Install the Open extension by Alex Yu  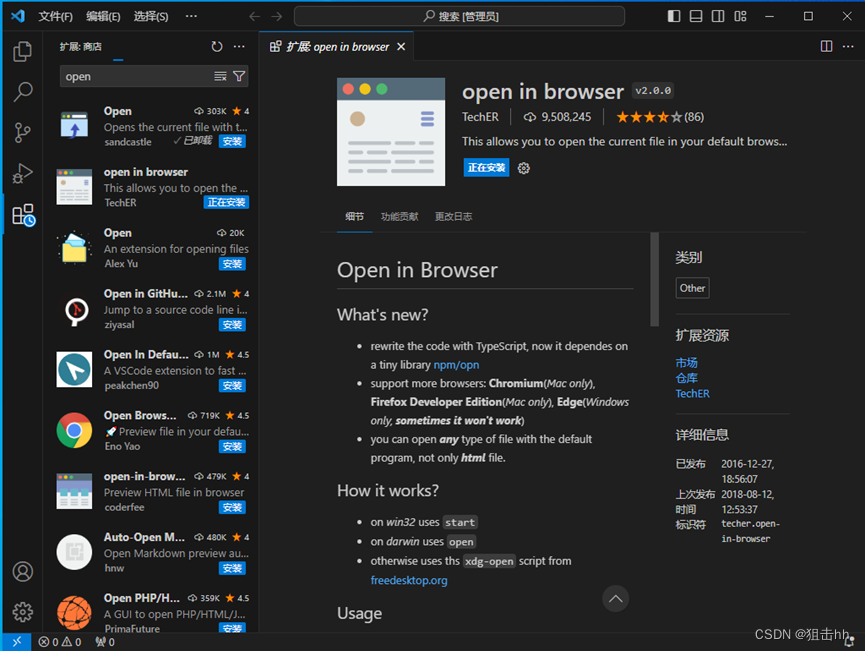click(x=232, y=264)
